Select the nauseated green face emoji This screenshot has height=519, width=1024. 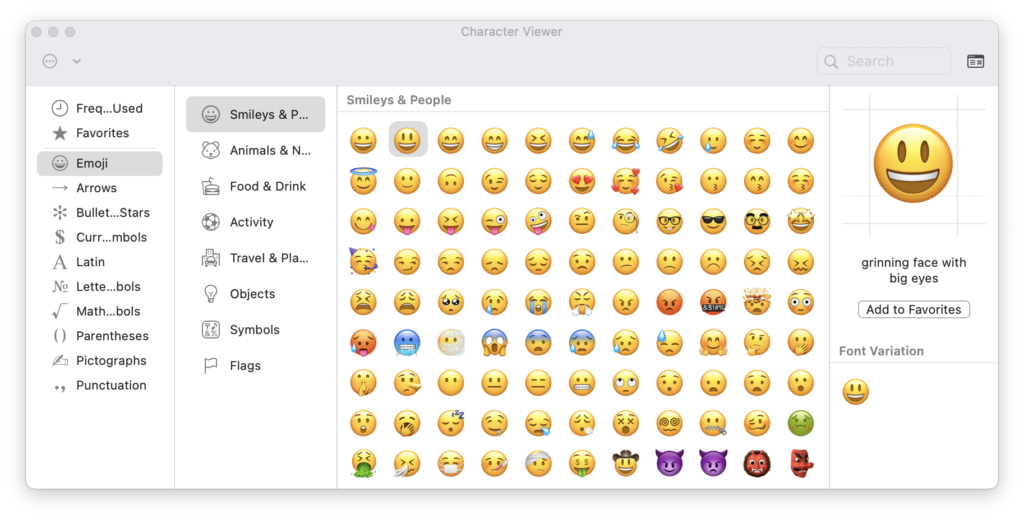pyautogui.click(x=801, y=423)
